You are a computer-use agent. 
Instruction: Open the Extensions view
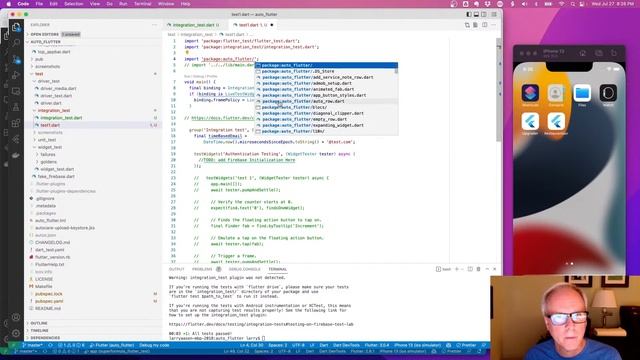(16, 123)
